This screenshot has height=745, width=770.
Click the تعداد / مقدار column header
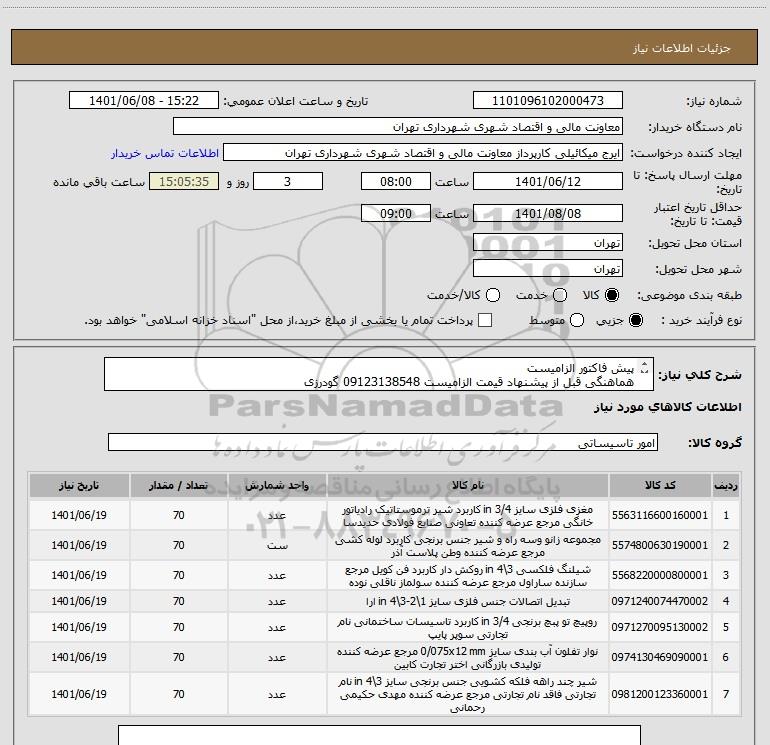point(178,485)
